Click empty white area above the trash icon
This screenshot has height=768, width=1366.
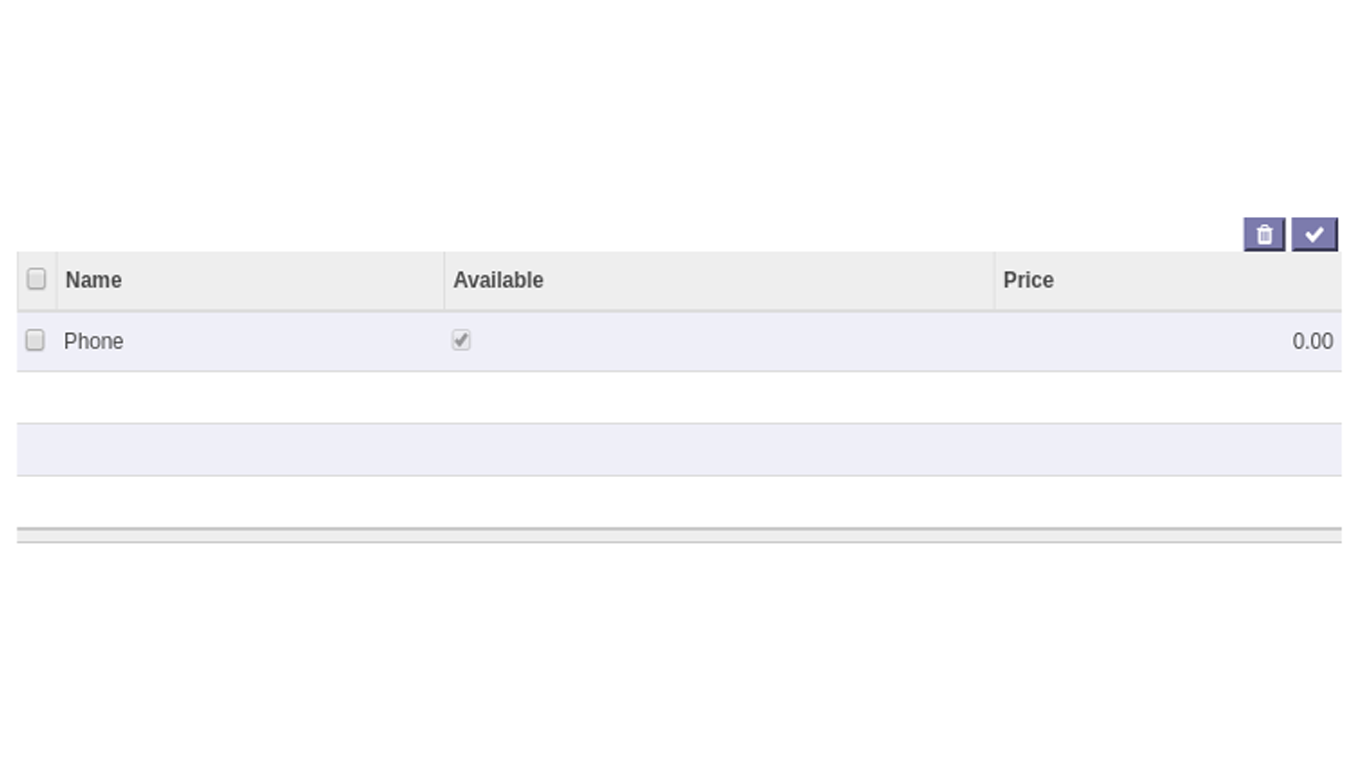point(1264,110)
